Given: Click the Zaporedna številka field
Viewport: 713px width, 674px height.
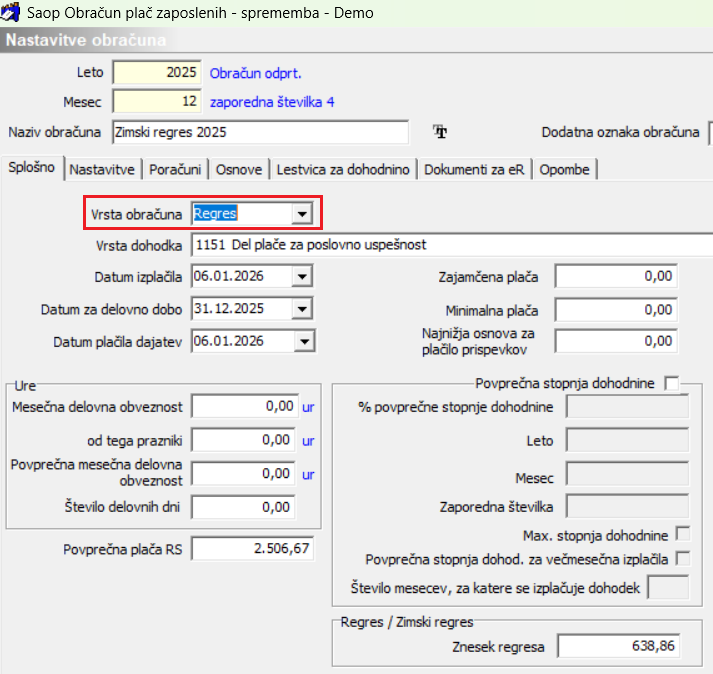Looking at the screenshot, I should pyautogui.click(x=628, y=506).
